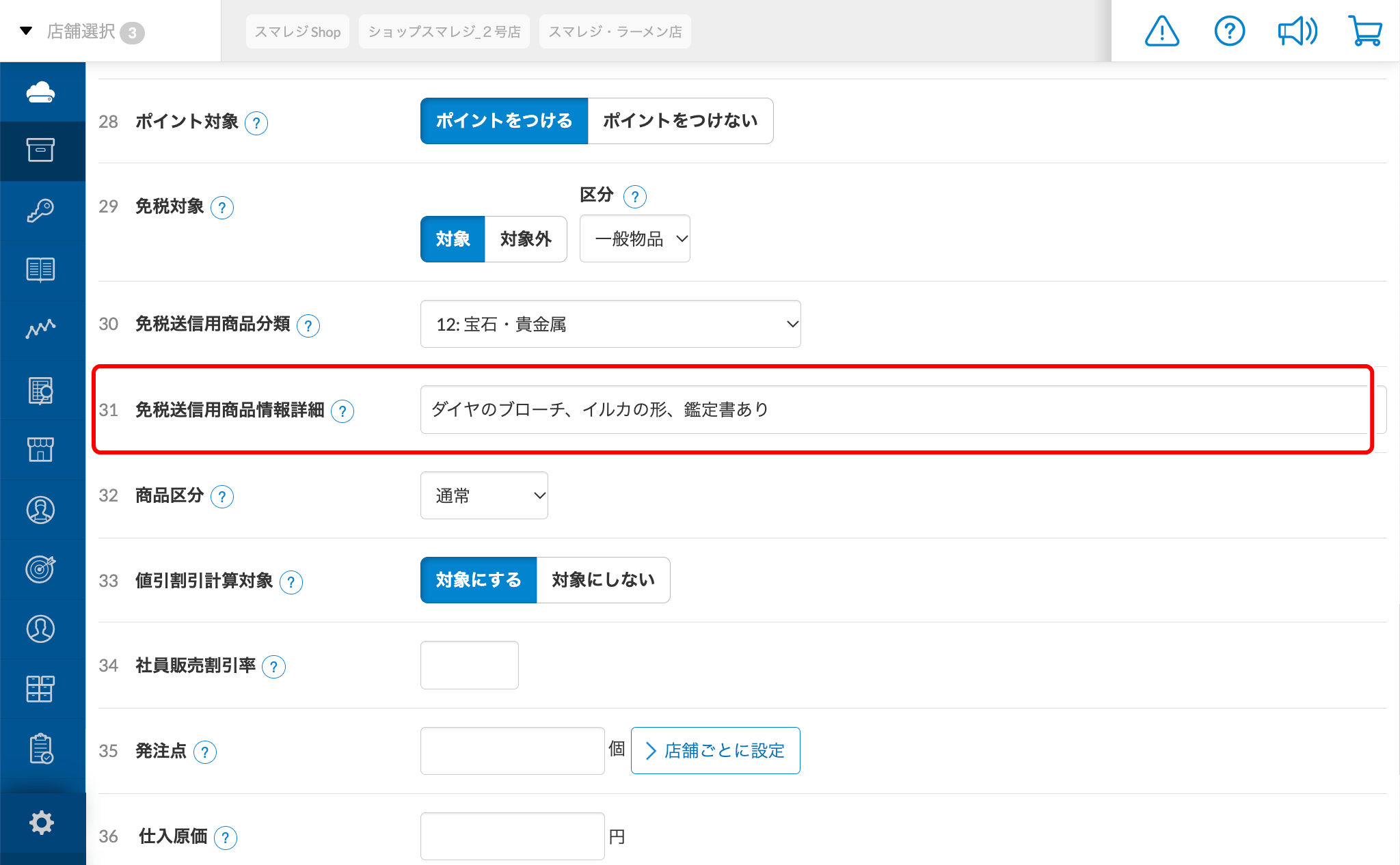This screenshot has height=865, width=1400.
Task: Set 免税対象 to 対象
Action: click(x=453, y=239)
